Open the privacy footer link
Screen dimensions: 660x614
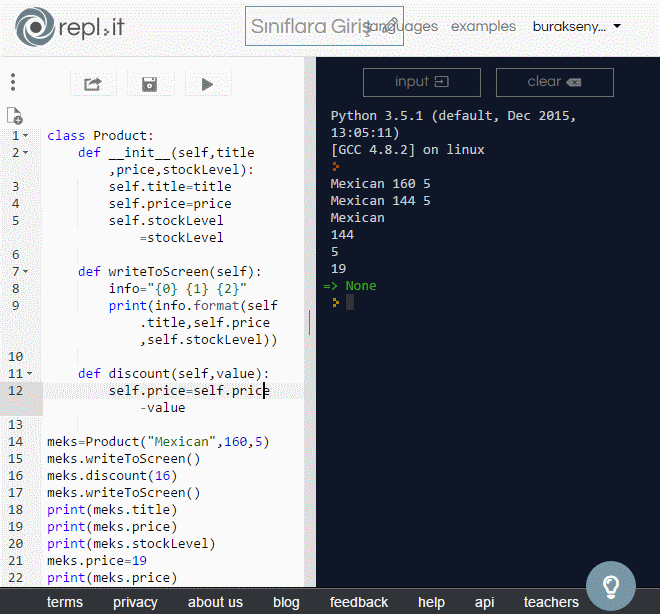tap(135, 602)
